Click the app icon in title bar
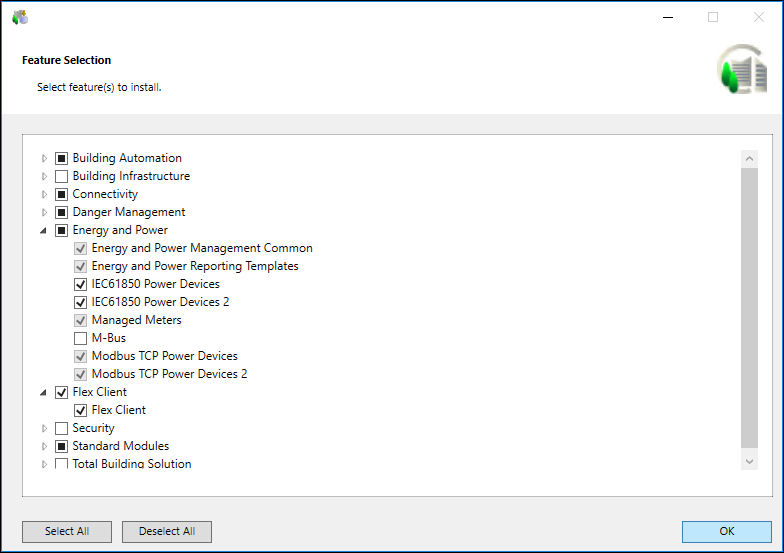Screen dimensions: 784x553 pos(20,17)
